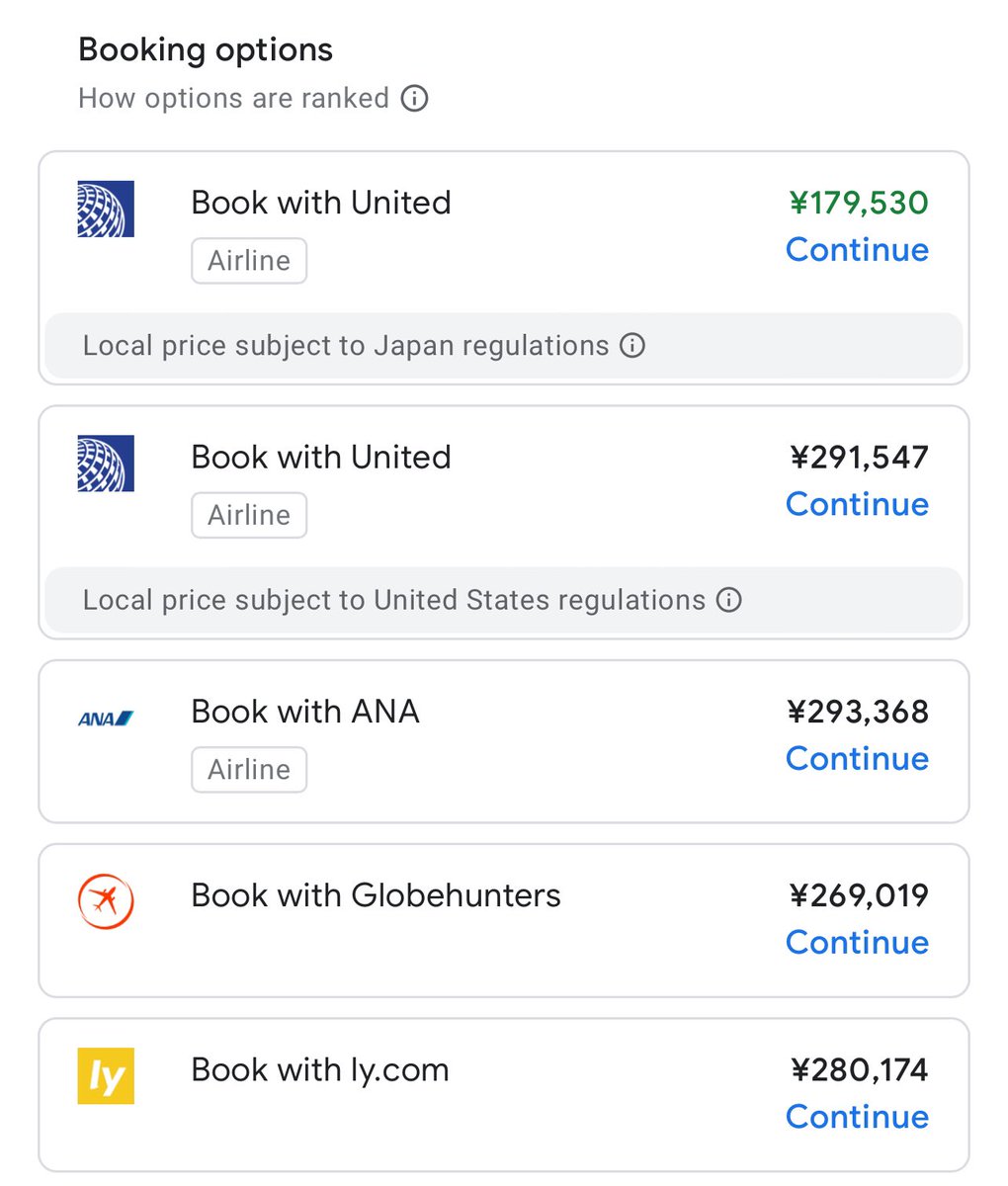Select the green ¥179,530 price
This screenshot has width=1008, height=1186.
pos(859,203)
